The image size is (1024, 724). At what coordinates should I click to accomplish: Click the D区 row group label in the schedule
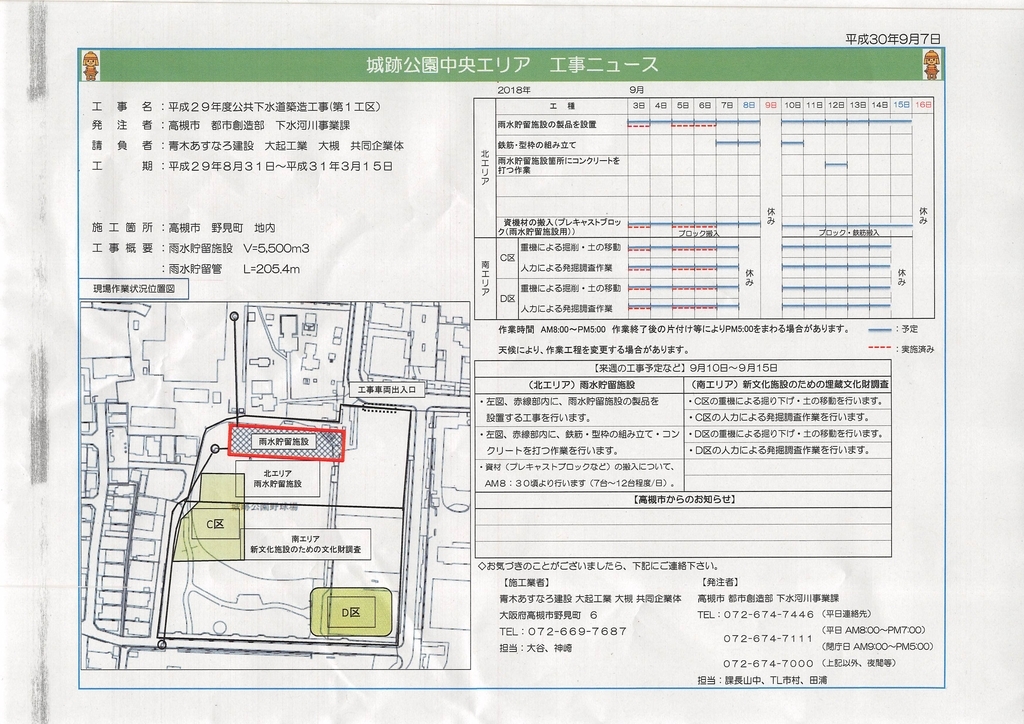(507, 298)
